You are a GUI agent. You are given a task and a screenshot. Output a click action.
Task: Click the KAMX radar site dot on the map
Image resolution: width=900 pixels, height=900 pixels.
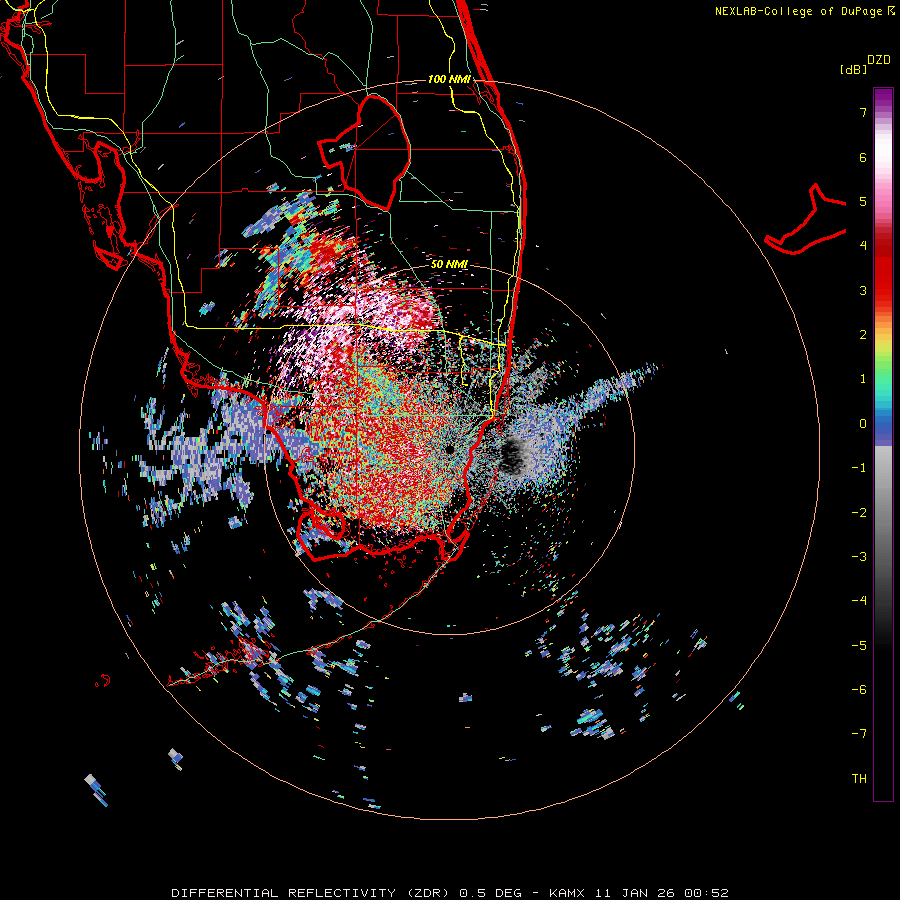point(449,449)
